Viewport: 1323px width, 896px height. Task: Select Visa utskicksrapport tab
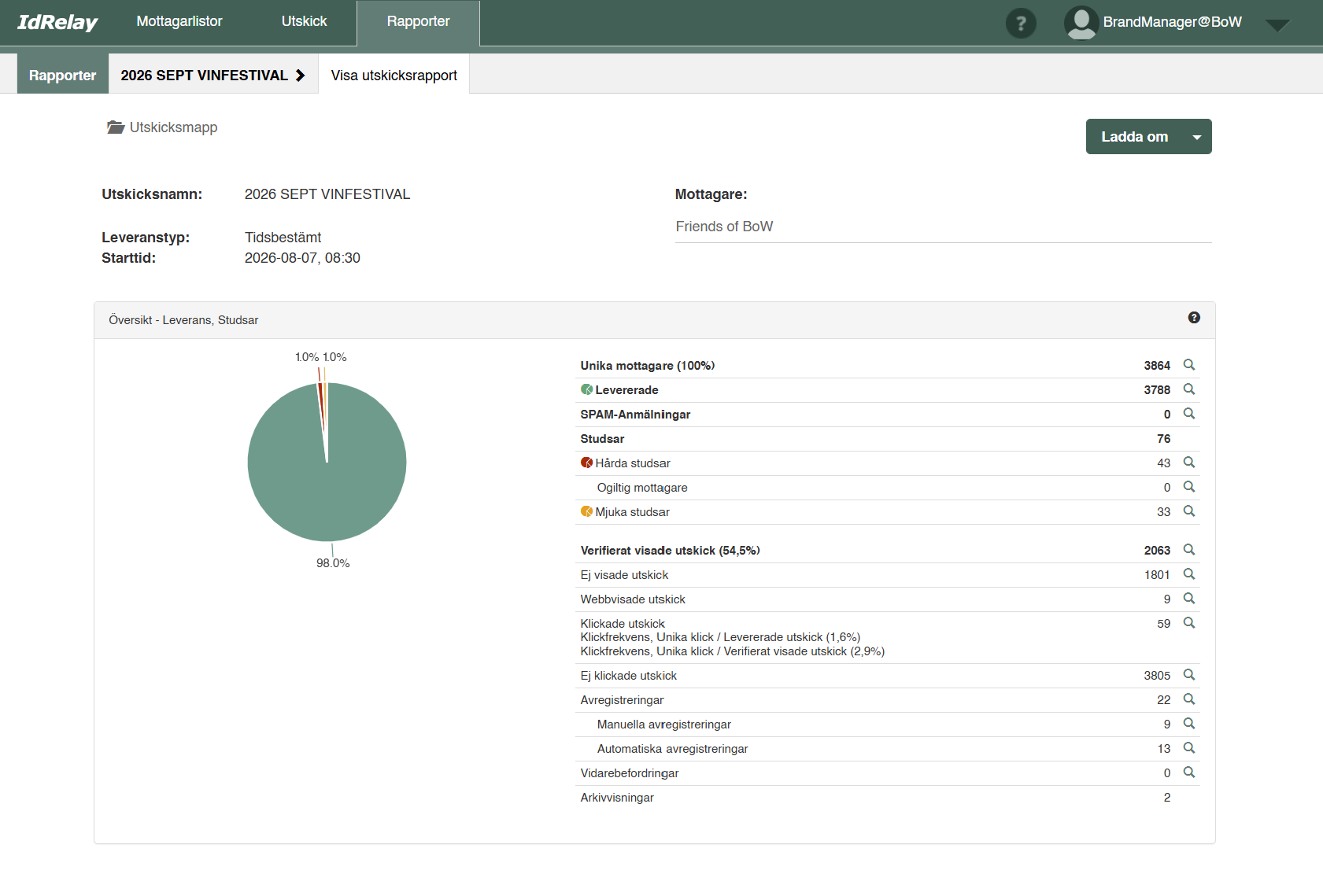[x=394, y=75]
